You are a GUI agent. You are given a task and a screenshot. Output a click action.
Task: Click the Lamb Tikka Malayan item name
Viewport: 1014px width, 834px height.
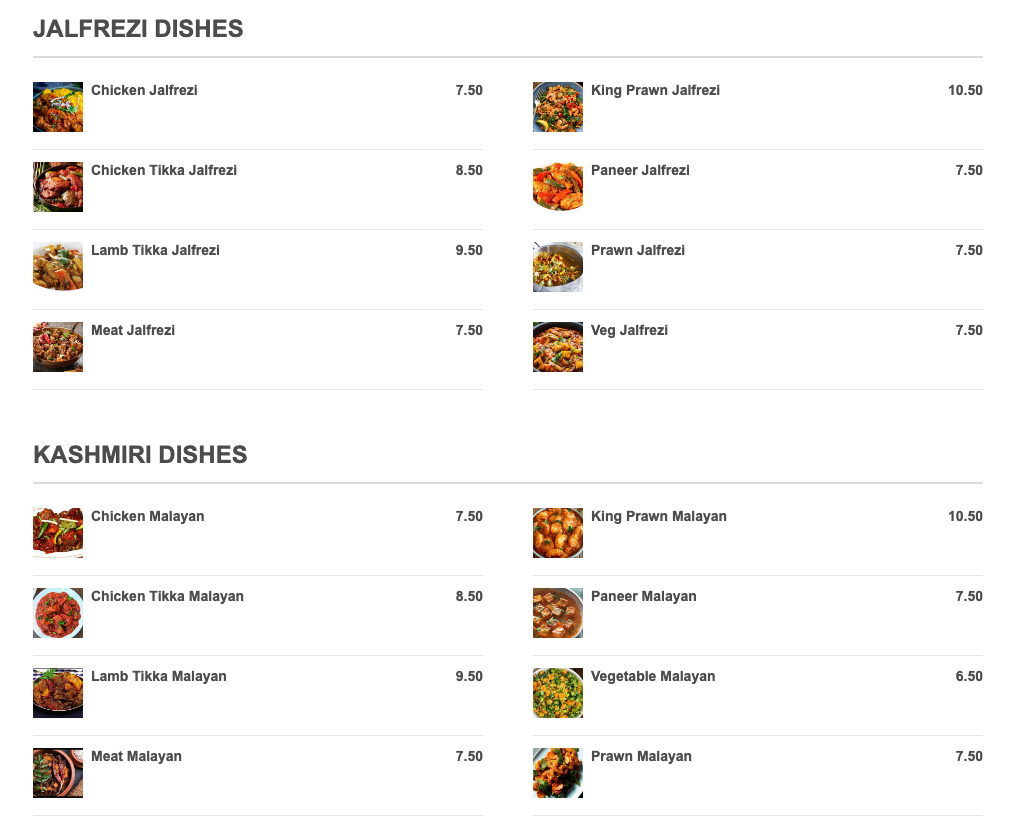(x=159, y=676)
